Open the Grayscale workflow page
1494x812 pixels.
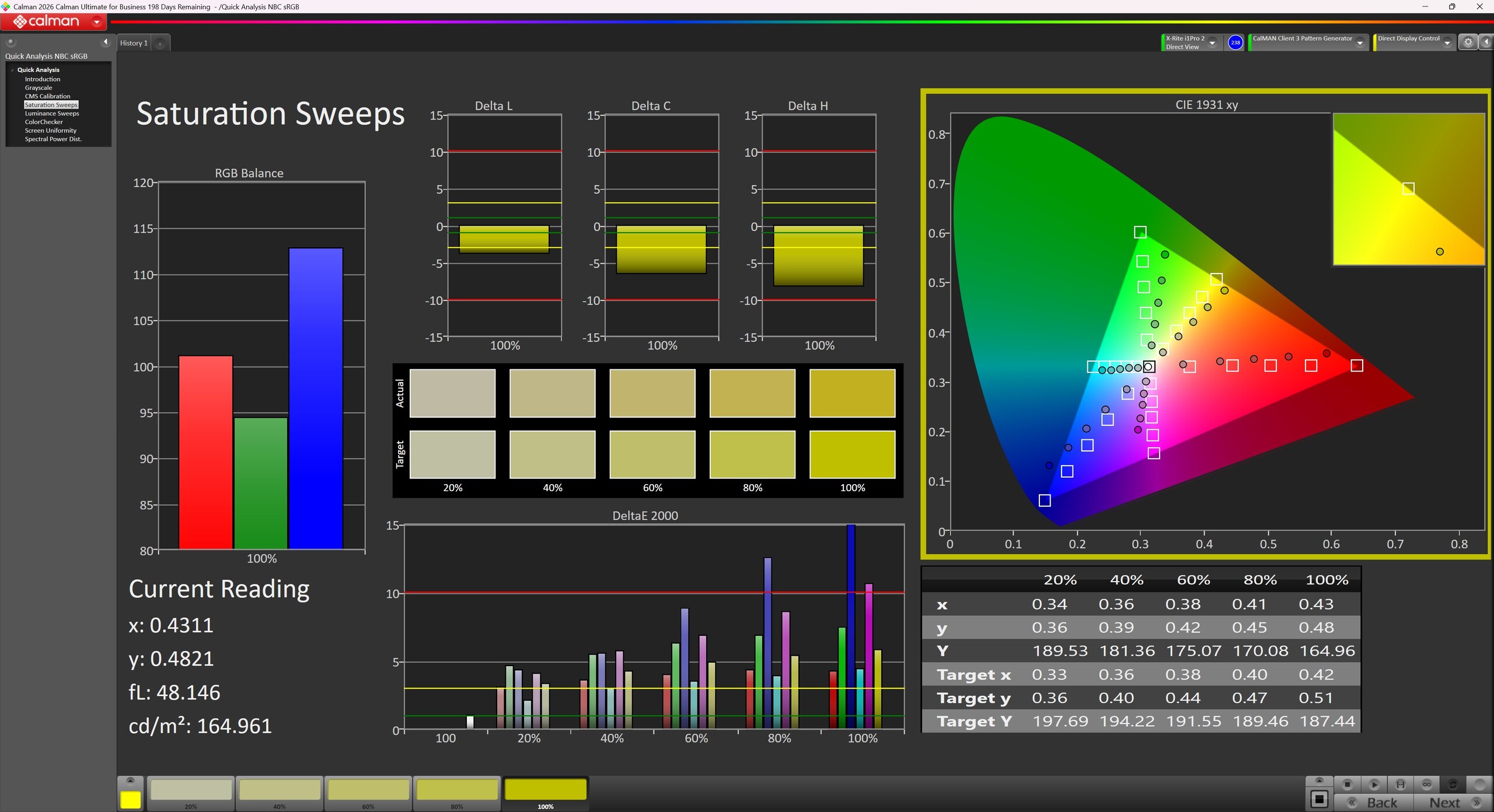coord(39,88)
